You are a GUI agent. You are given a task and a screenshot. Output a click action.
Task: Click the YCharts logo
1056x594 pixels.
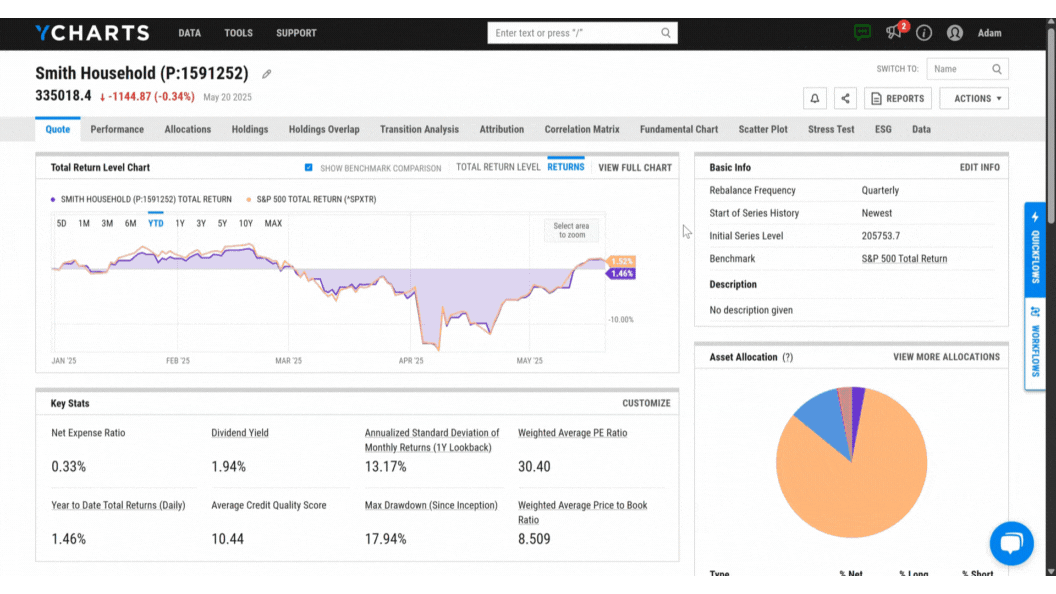[x=92, y=33]
